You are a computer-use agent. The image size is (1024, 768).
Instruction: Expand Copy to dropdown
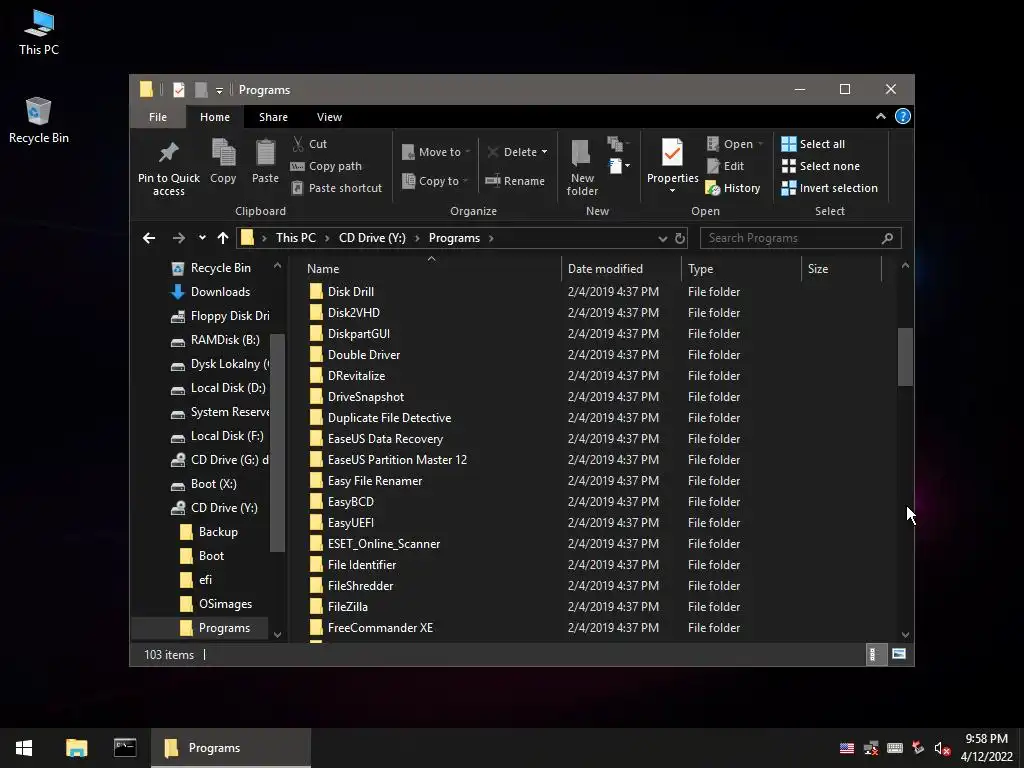[x=464, y=181]
